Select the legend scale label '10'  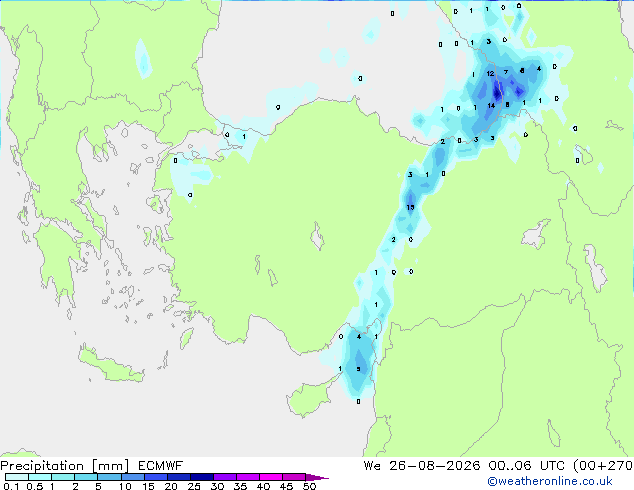[125, 486]
